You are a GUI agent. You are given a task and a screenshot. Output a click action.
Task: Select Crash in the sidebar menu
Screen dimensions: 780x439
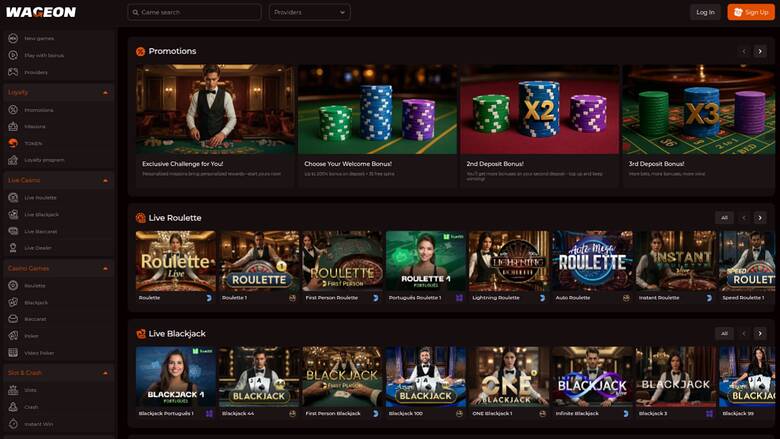(31, 407)
